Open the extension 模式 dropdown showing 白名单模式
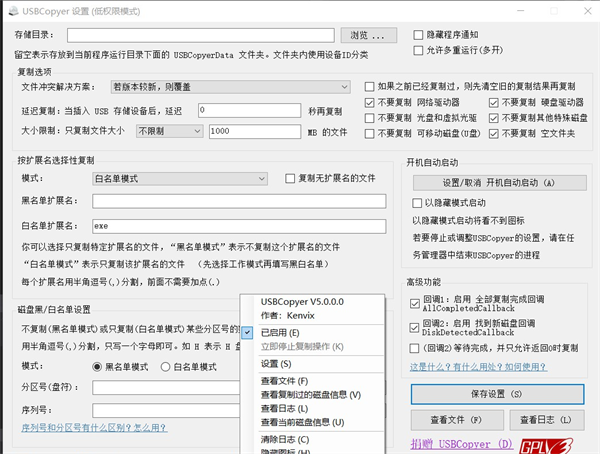 pos(179,179)
